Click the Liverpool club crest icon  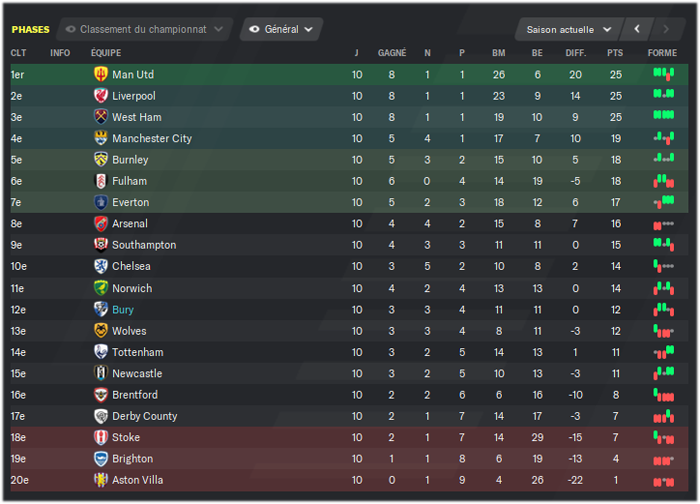click(x=101, y=96)
